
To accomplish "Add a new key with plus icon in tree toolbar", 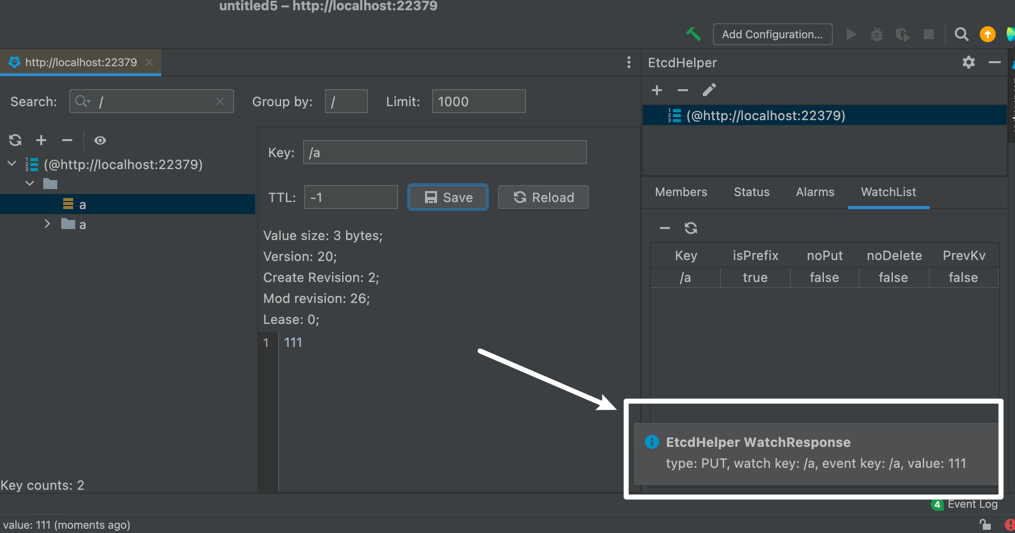I will 41,140.
